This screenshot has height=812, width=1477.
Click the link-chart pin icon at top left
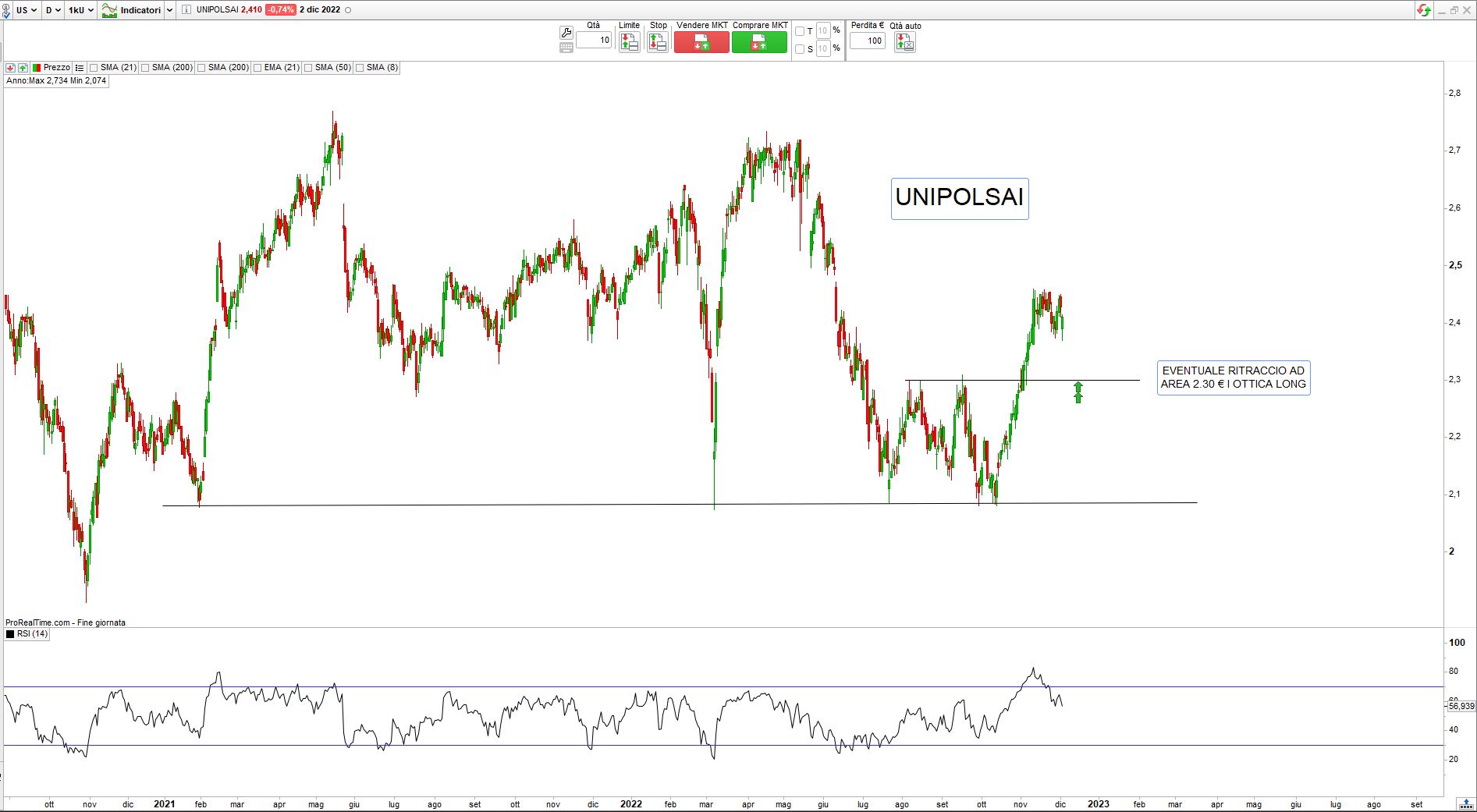point(6,10)
